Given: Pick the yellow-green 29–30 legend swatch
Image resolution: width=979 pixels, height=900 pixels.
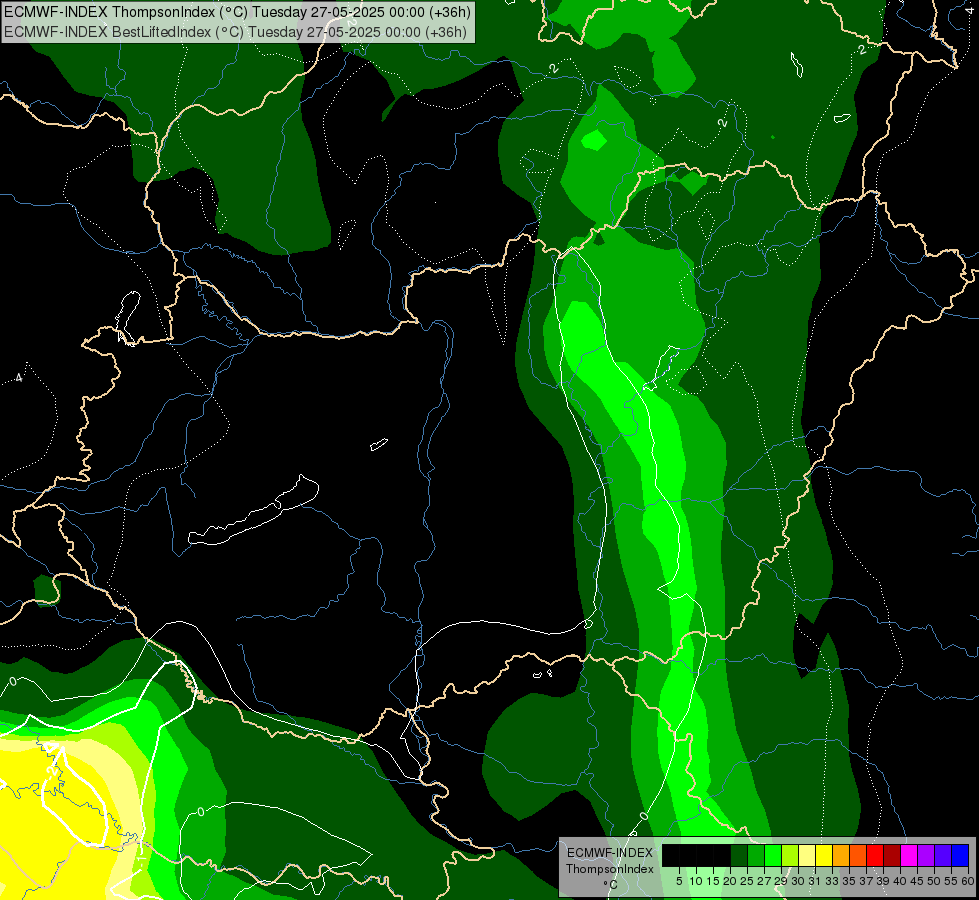Looking at the screenshot, I should coord(790,855).
